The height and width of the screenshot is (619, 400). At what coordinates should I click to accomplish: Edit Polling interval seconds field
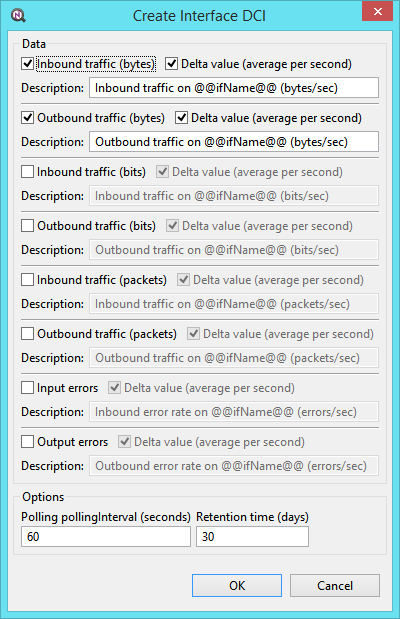(x=106, y=537)
